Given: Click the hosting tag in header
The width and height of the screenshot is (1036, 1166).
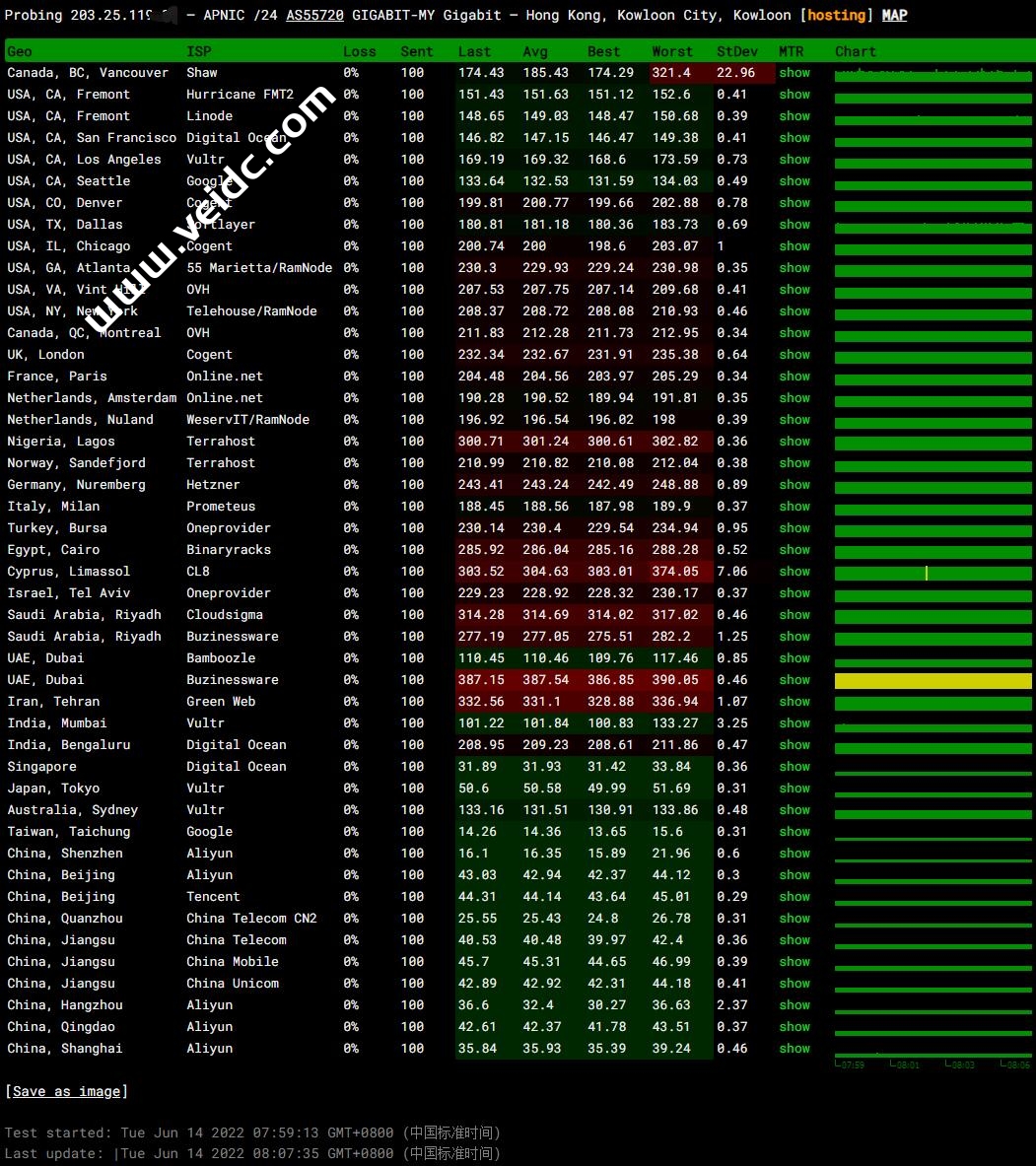Looking at the screenshot, I should pyautogui.click(x=837, y=15).
